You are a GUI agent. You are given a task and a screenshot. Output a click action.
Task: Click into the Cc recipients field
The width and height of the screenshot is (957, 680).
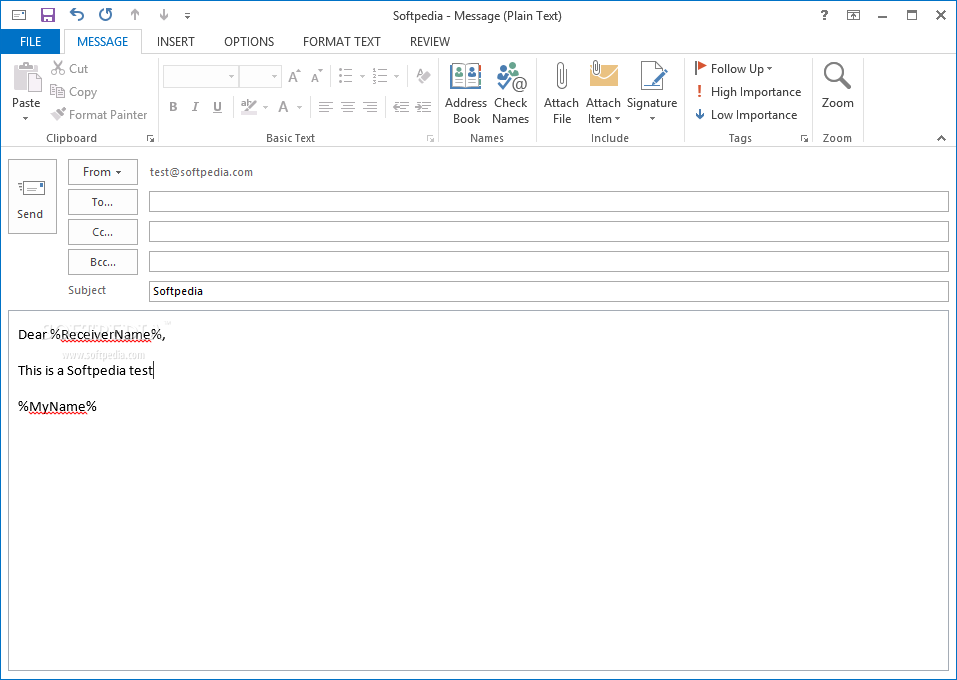549,231
